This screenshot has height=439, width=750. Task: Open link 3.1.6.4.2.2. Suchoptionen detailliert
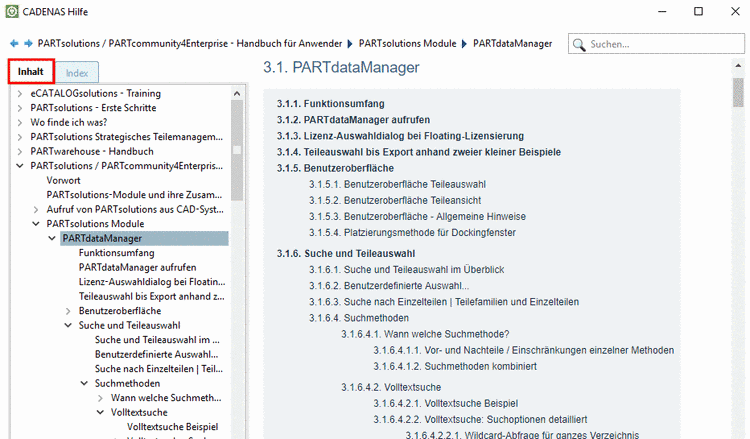(480, 419)
